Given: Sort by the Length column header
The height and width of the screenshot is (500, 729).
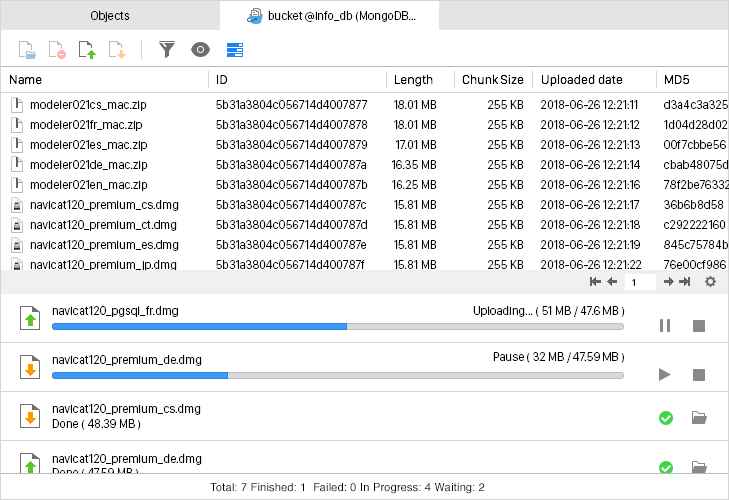Looking at the screenshot, I should (x=413, y=80).
